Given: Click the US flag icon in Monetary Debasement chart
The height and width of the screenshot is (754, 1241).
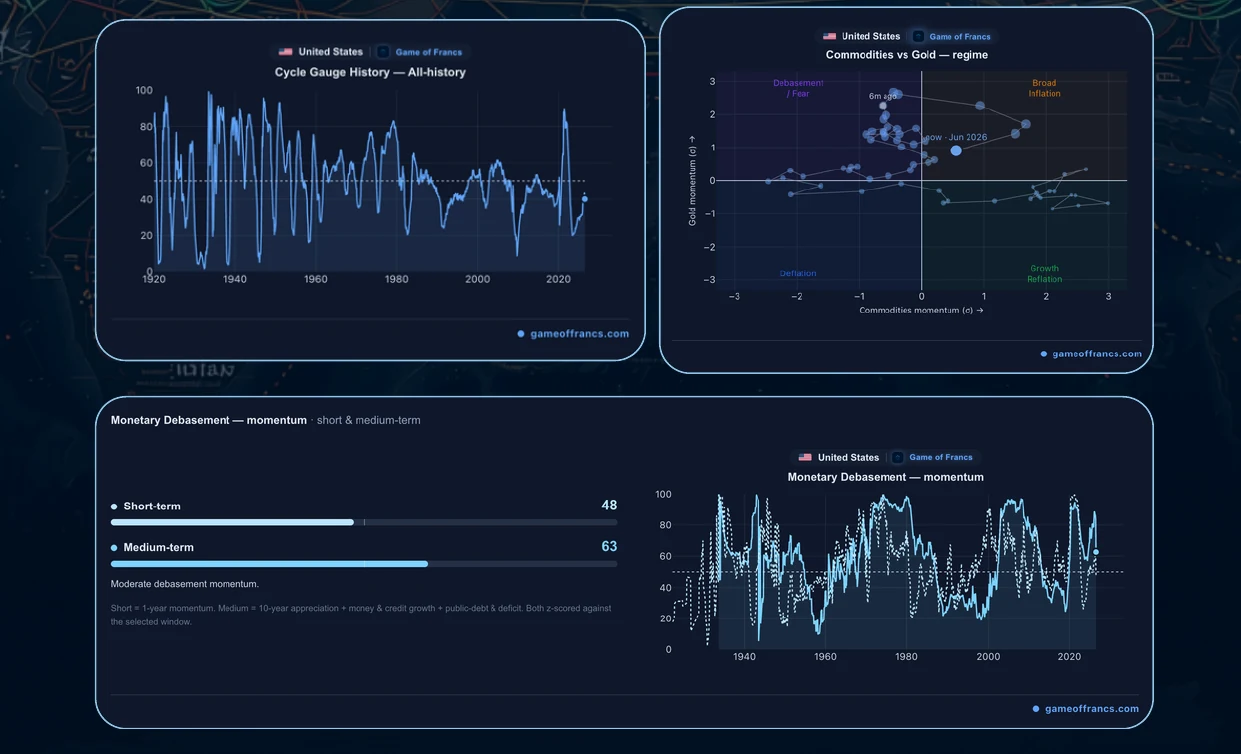Looking at the screenshot, I should 805,457.
